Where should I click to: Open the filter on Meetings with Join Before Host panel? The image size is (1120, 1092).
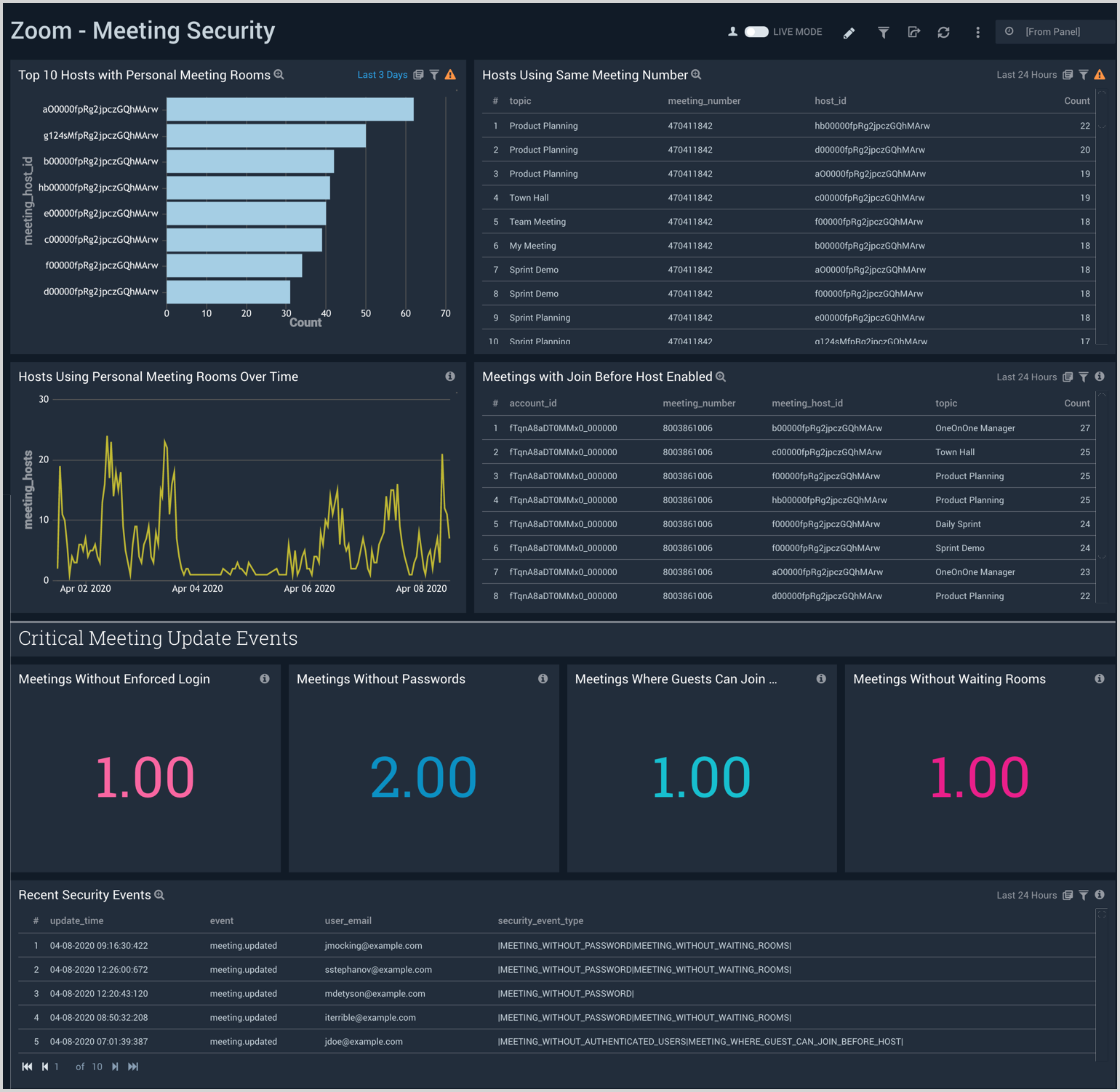pyautogui.click(x=1084, y=377)
